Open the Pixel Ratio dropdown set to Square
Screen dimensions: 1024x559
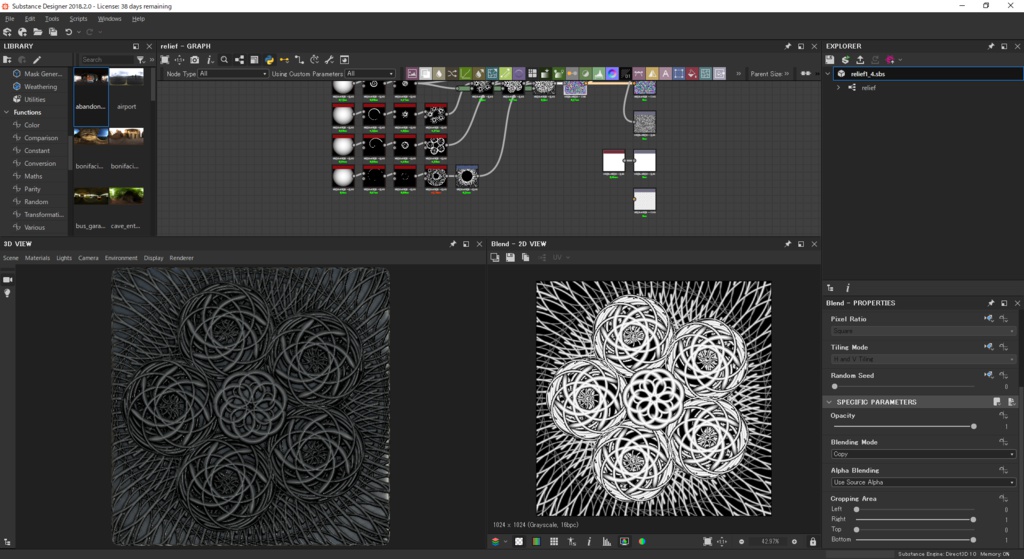pos(923,331)
